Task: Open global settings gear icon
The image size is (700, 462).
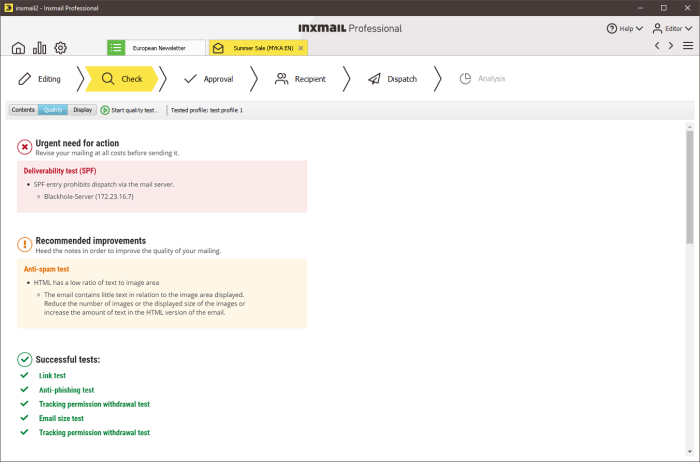Action: [x=61, y=48]
